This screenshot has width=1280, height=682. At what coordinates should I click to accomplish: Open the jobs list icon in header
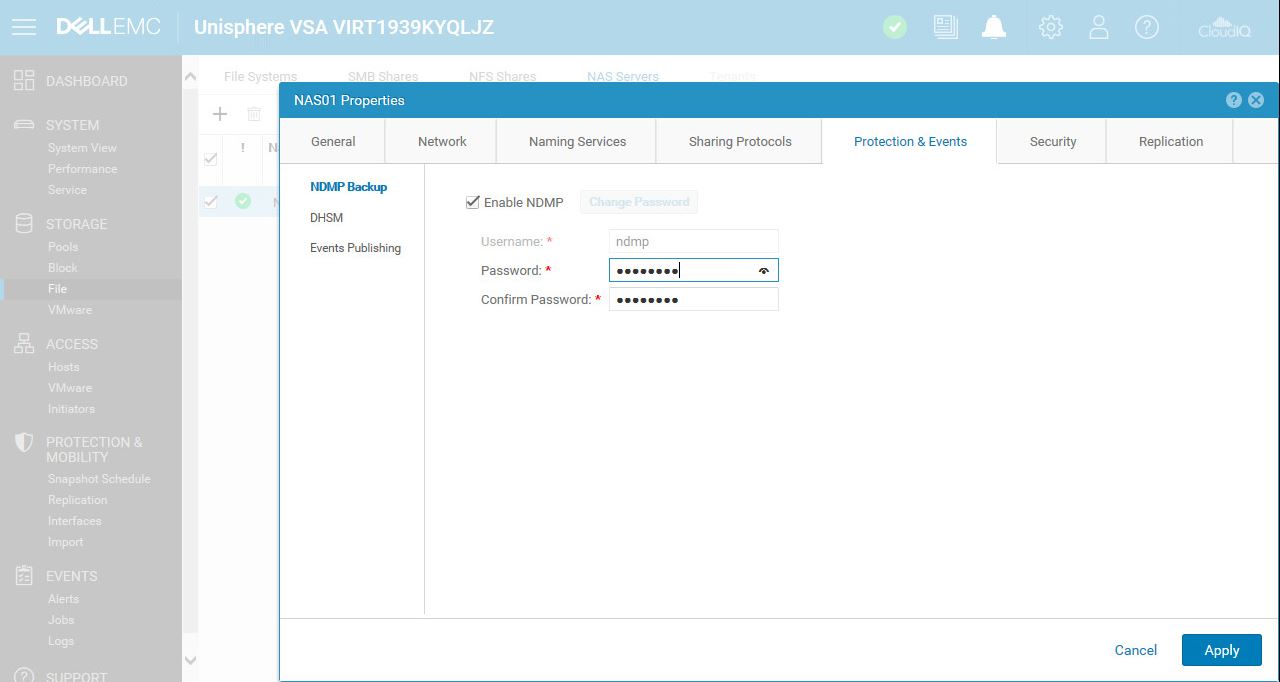pos(945,27)
